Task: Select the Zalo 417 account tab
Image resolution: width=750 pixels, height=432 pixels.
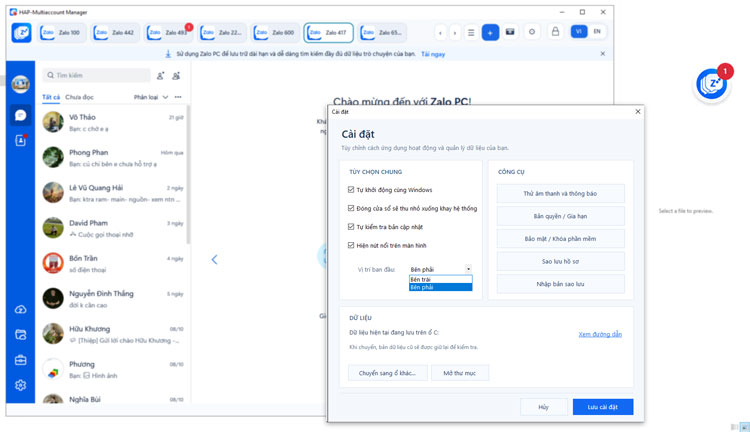Action: (329, 33)
